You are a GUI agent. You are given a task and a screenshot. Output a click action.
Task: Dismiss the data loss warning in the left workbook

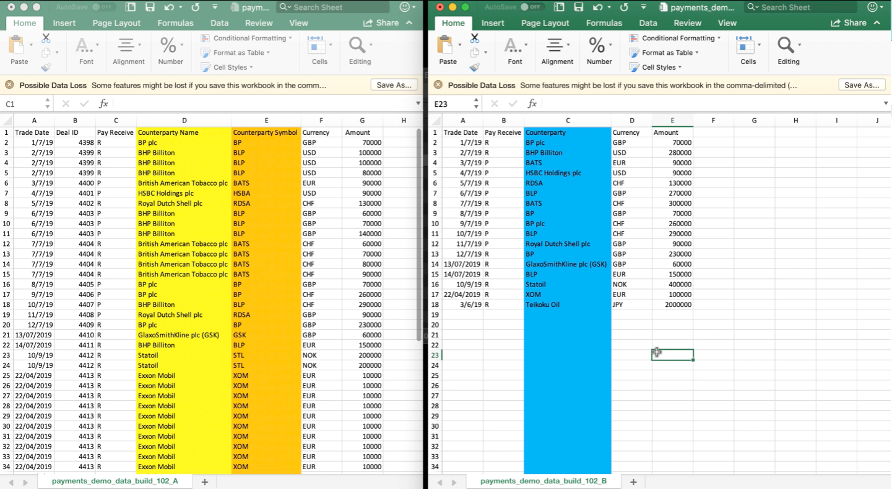(9, 85)
